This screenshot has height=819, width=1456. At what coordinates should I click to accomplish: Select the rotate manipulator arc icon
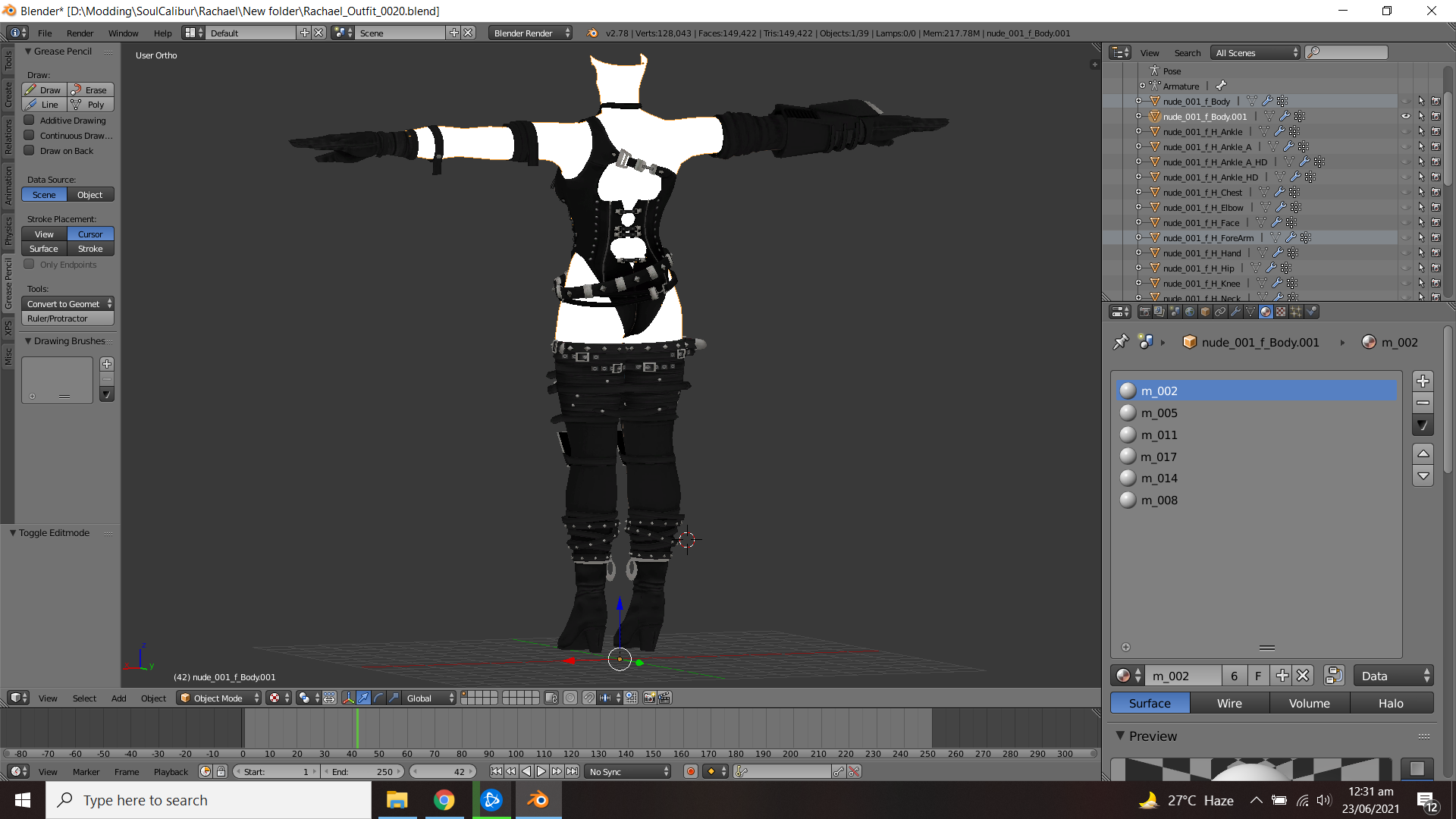(378, 698)
